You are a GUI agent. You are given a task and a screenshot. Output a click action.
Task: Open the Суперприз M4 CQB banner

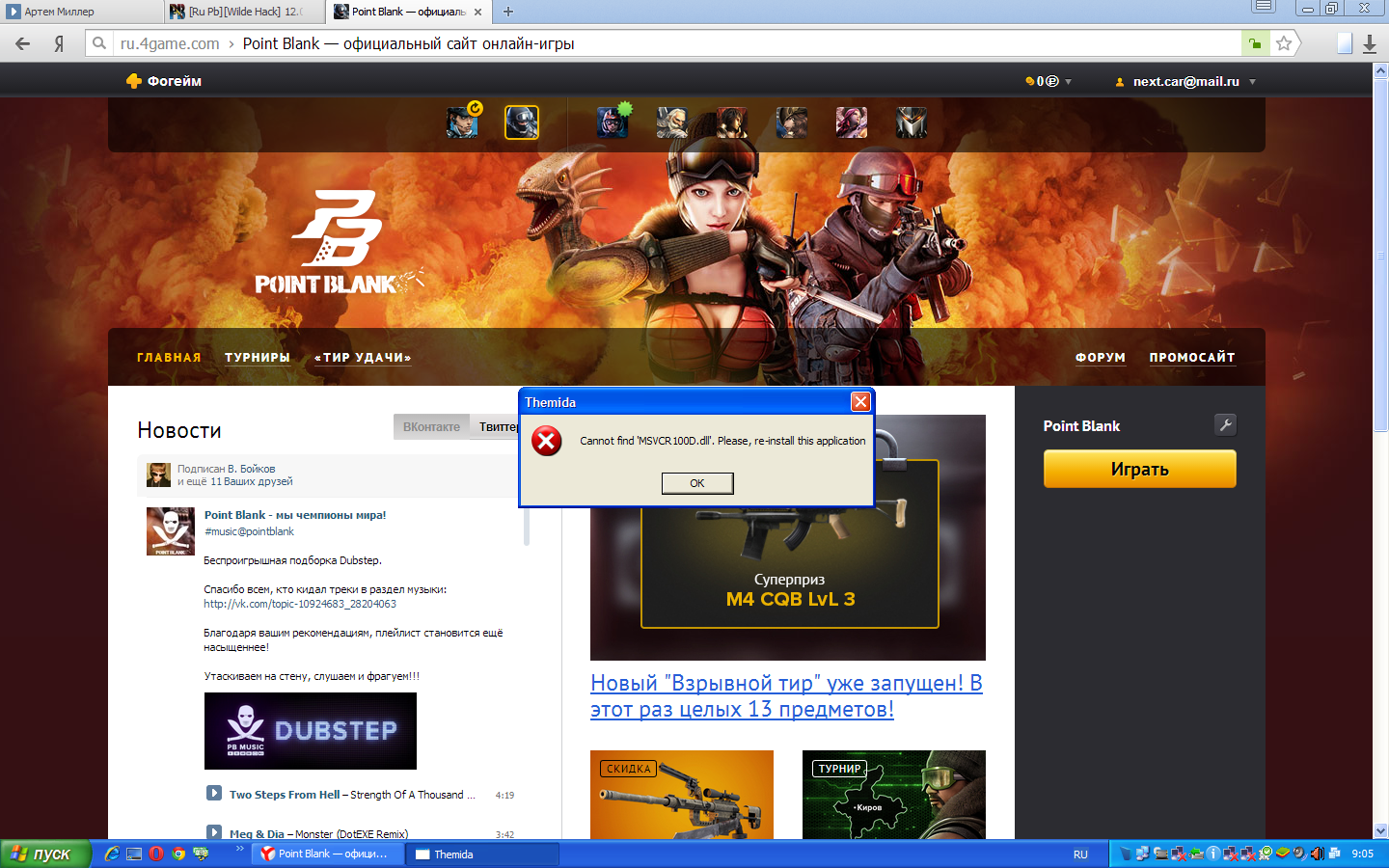coord(788,537)
